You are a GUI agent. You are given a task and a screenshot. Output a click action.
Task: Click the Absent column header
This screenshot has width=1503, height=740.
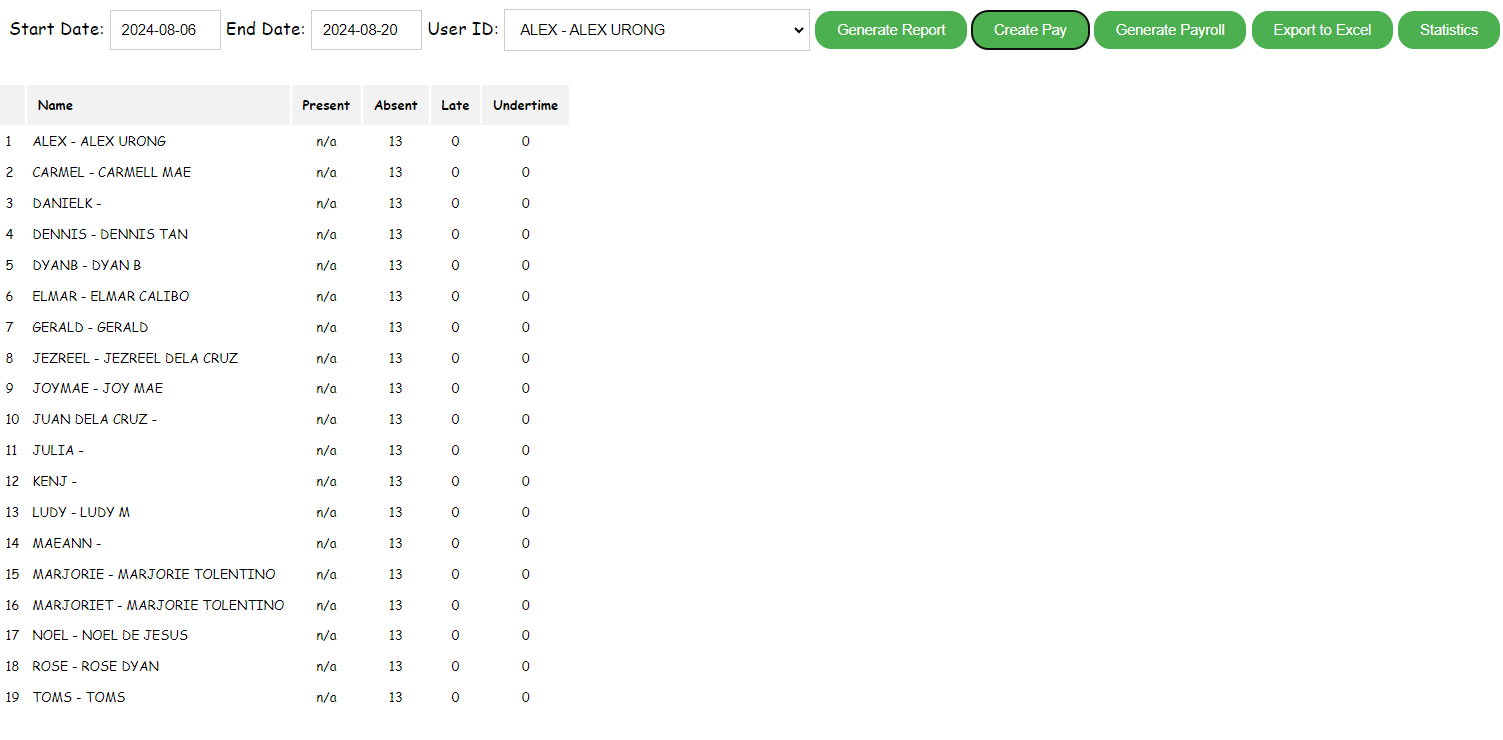coord(396,105)
